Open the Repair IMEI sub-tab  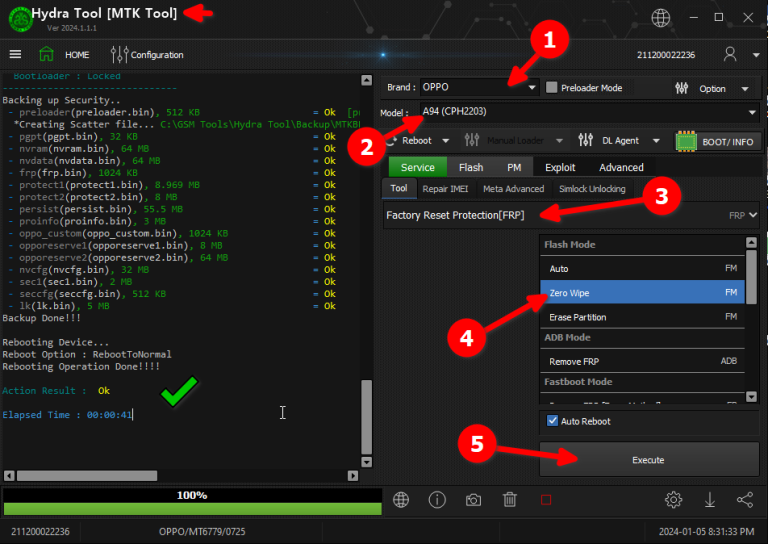445,189
